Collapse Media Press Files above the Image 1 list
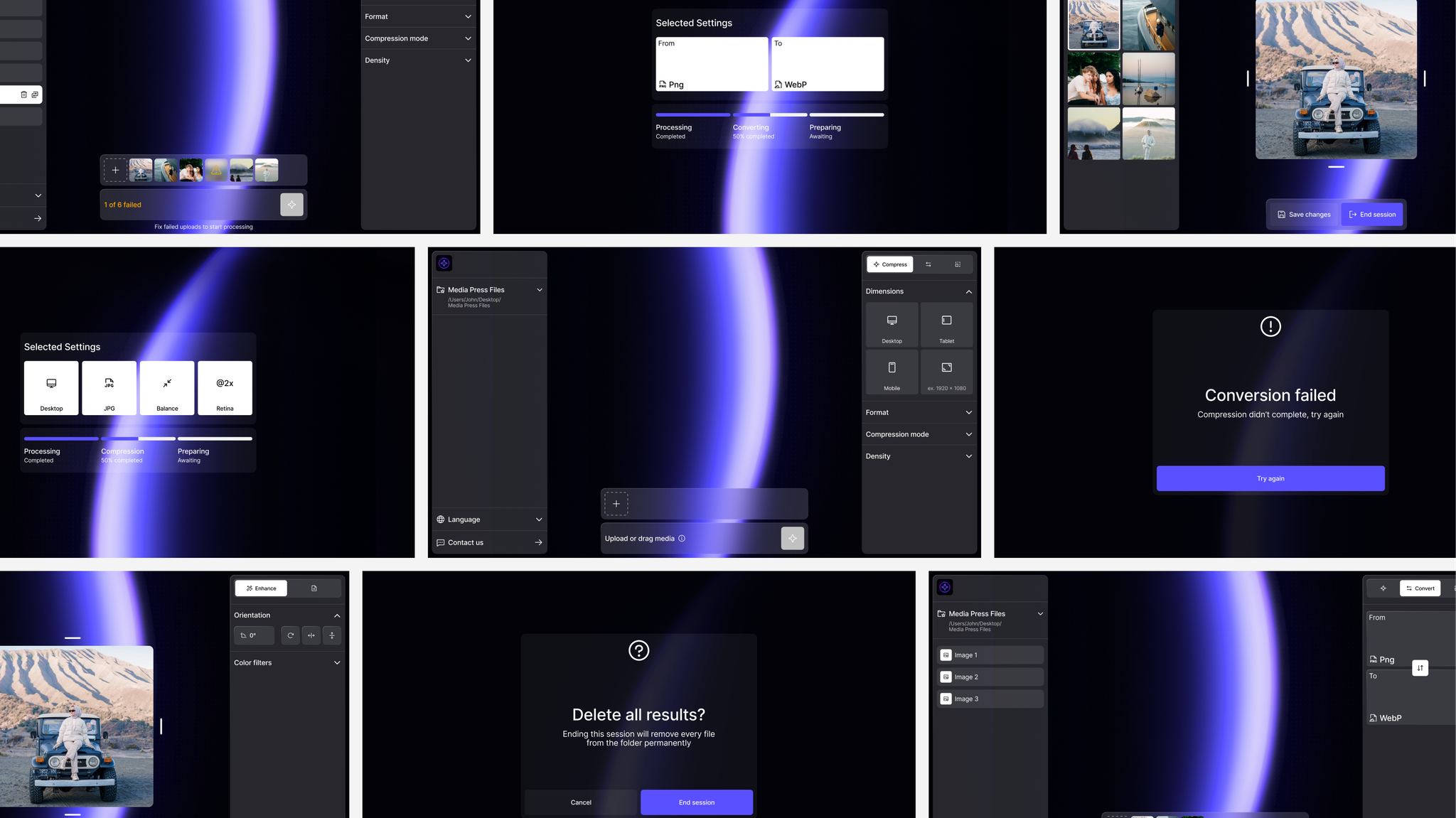This screenshot has width=1456, height=818. [x=1040, y=613]
